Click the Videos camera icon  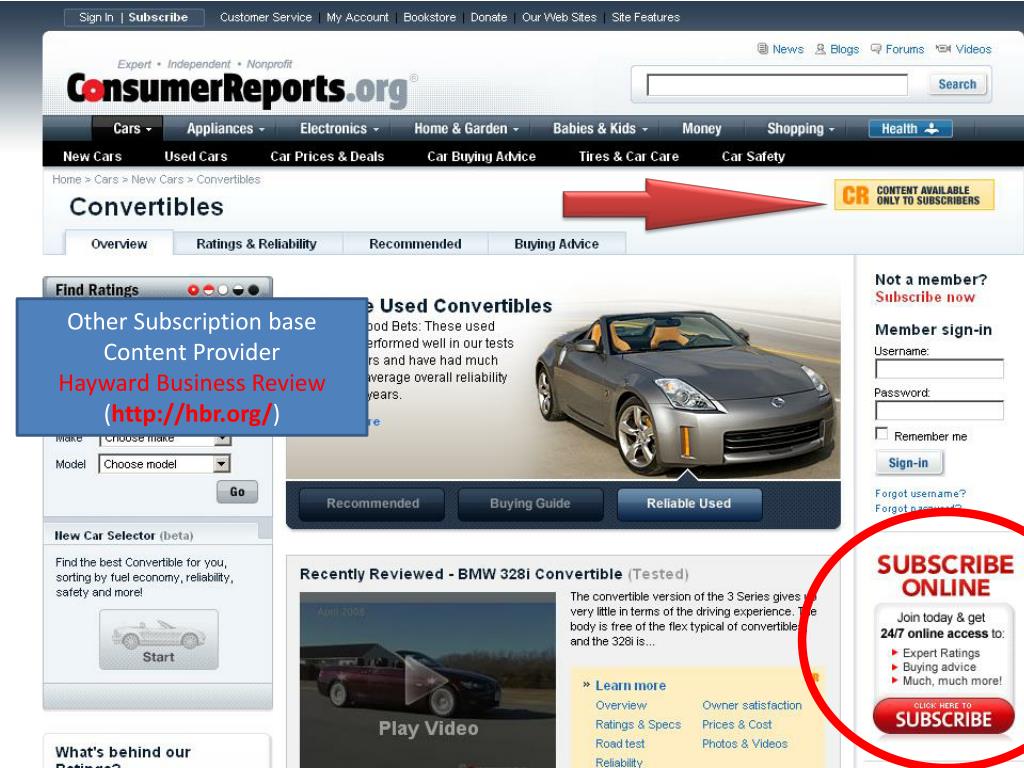point(943,49)
